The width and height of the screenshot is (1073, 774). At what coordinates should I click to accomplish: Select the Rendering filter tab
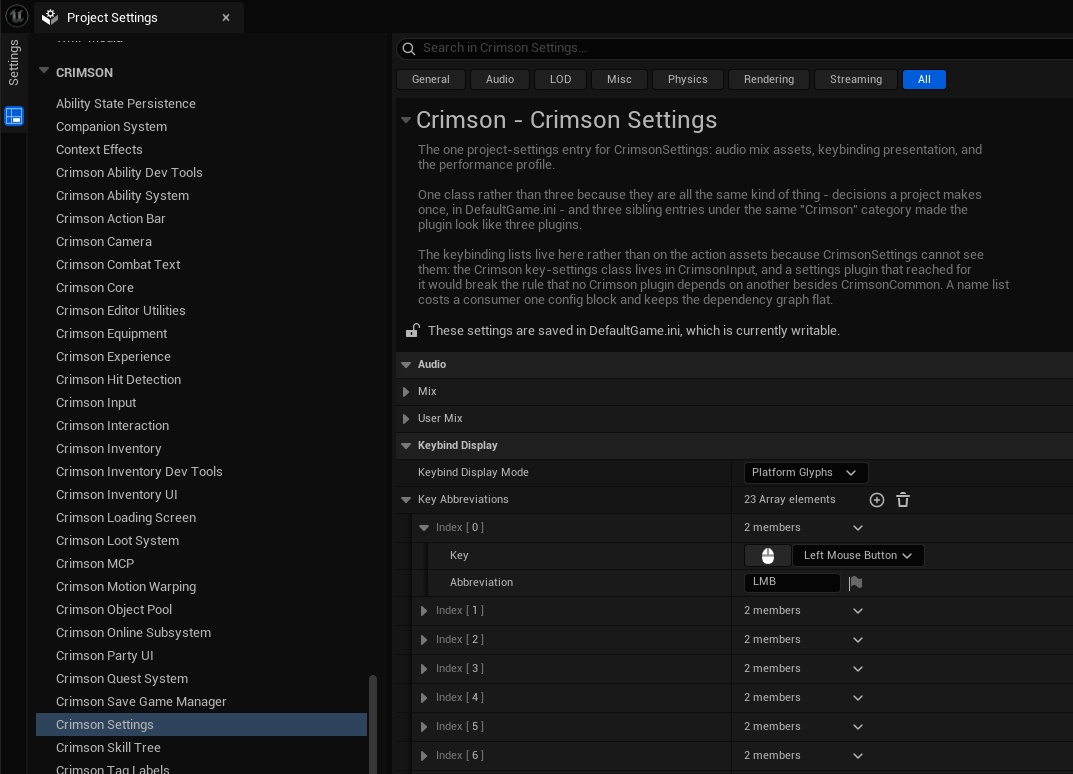point(769,79)
